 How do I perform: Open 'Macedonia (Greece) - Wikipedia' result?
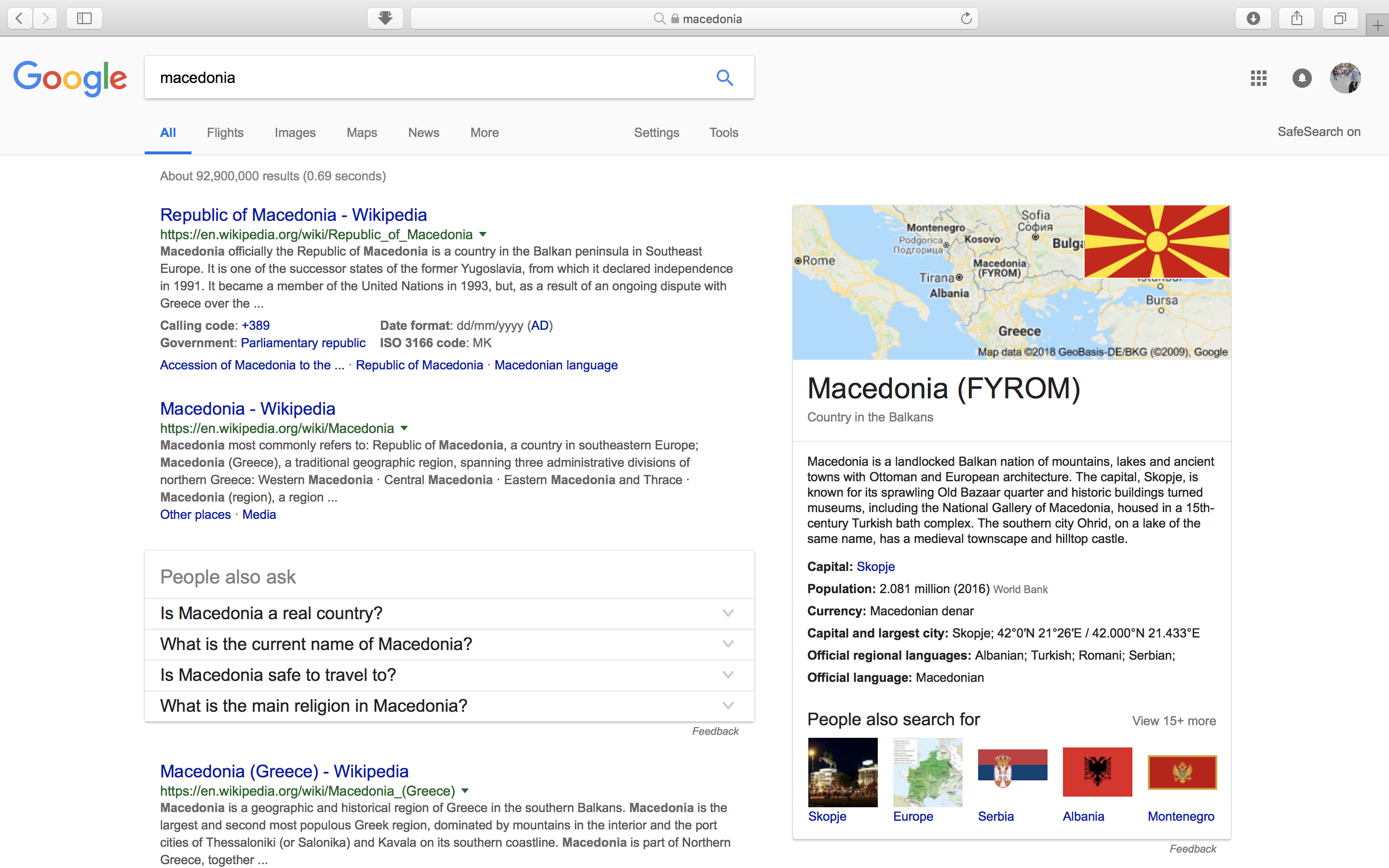click(x=284, y=772)
